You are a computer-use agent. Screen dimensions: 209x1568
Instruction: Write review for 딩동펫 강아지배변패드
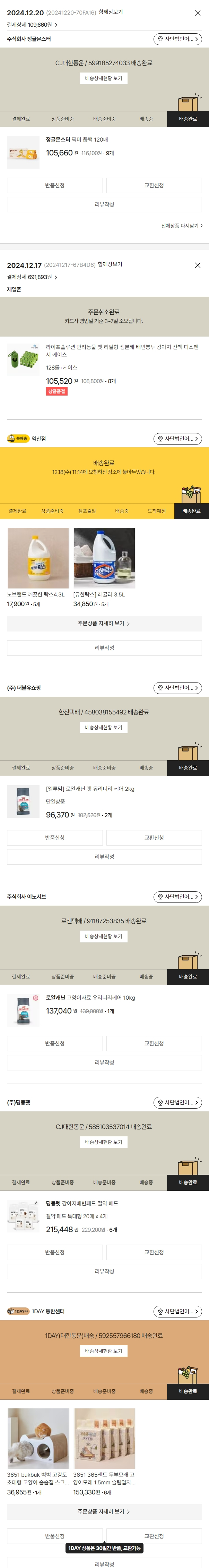(104, 1271)
